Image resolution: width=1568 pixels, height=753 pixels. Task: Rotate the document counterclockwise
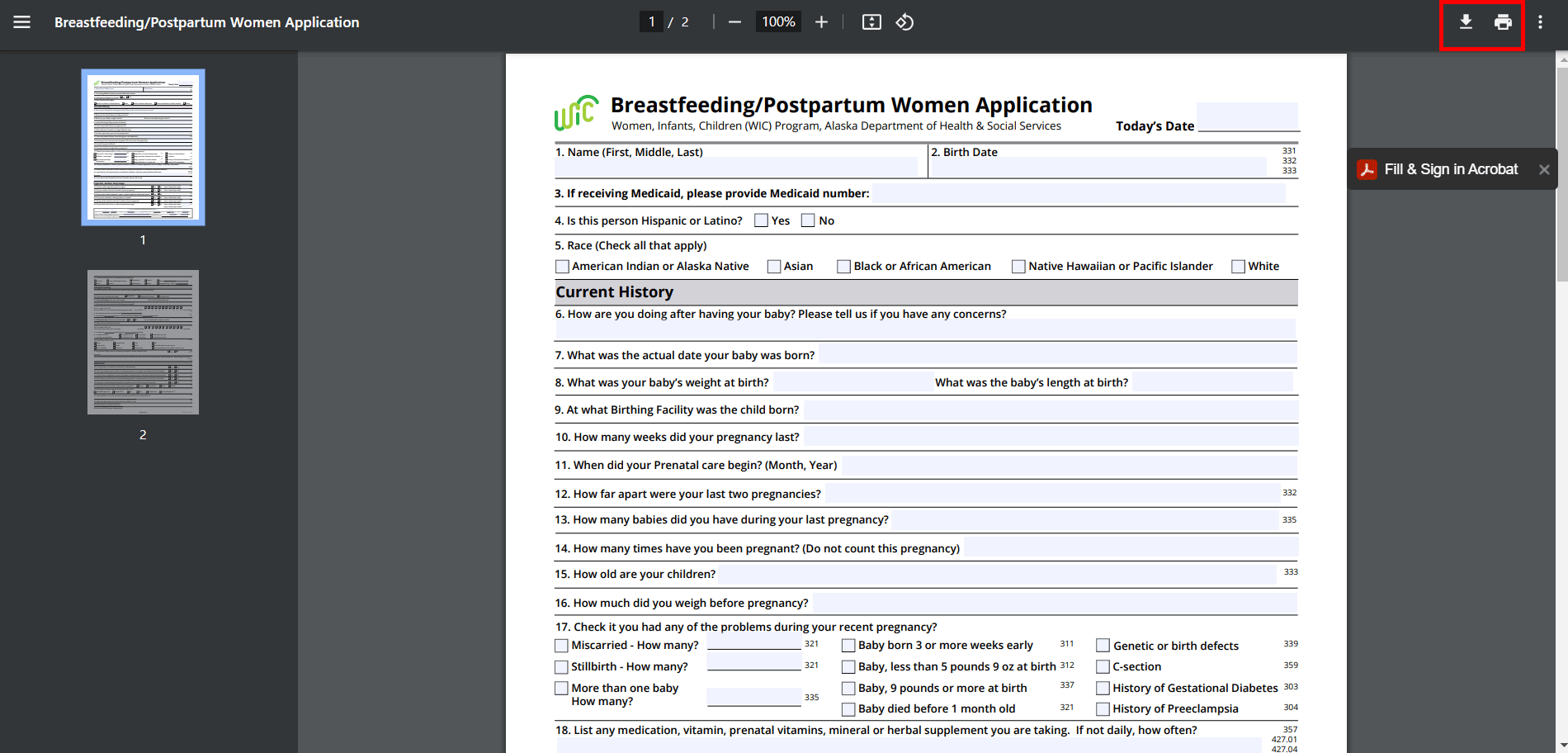coord(904,22)
